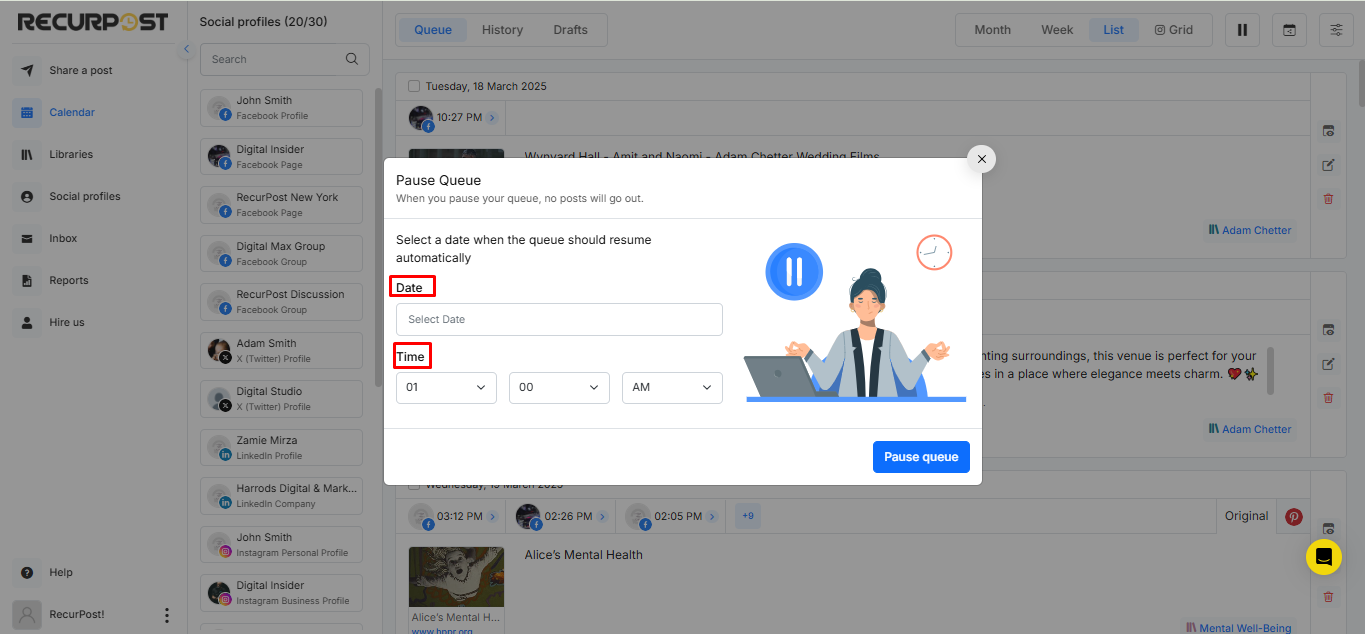Open the filter sliders icon in the toolbar
The width and height of the screenshot is (1365, 634).
click(1336, 30)
